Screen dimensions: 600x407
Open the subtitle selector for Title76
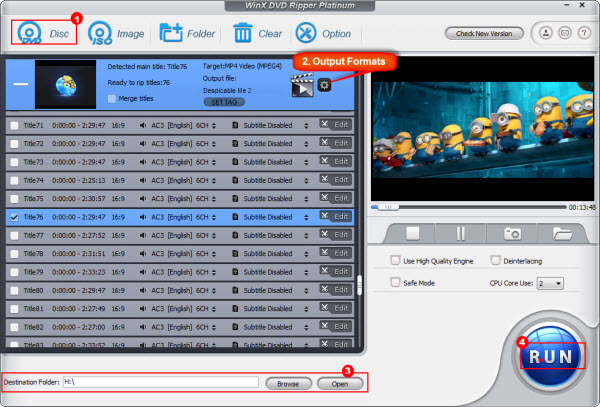click(306, 217)
